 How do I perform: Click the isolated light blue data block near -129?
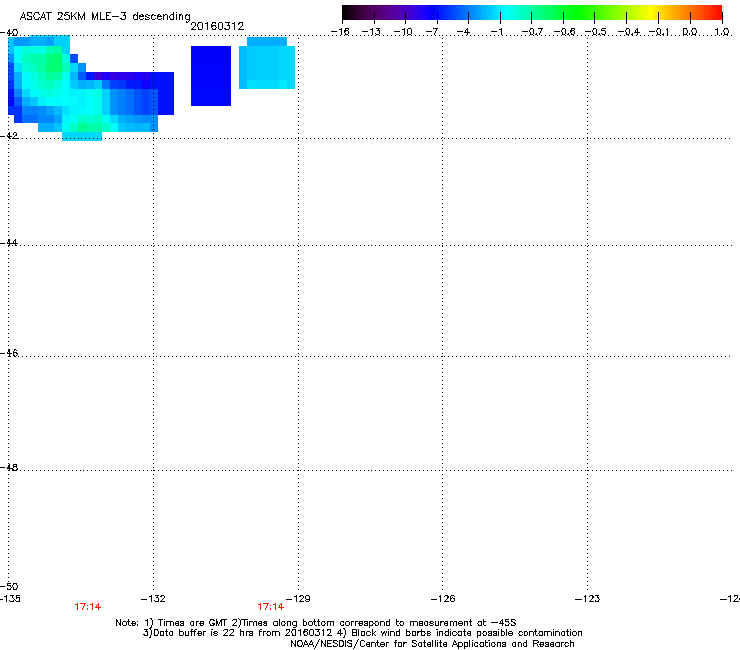pos(267,63)
